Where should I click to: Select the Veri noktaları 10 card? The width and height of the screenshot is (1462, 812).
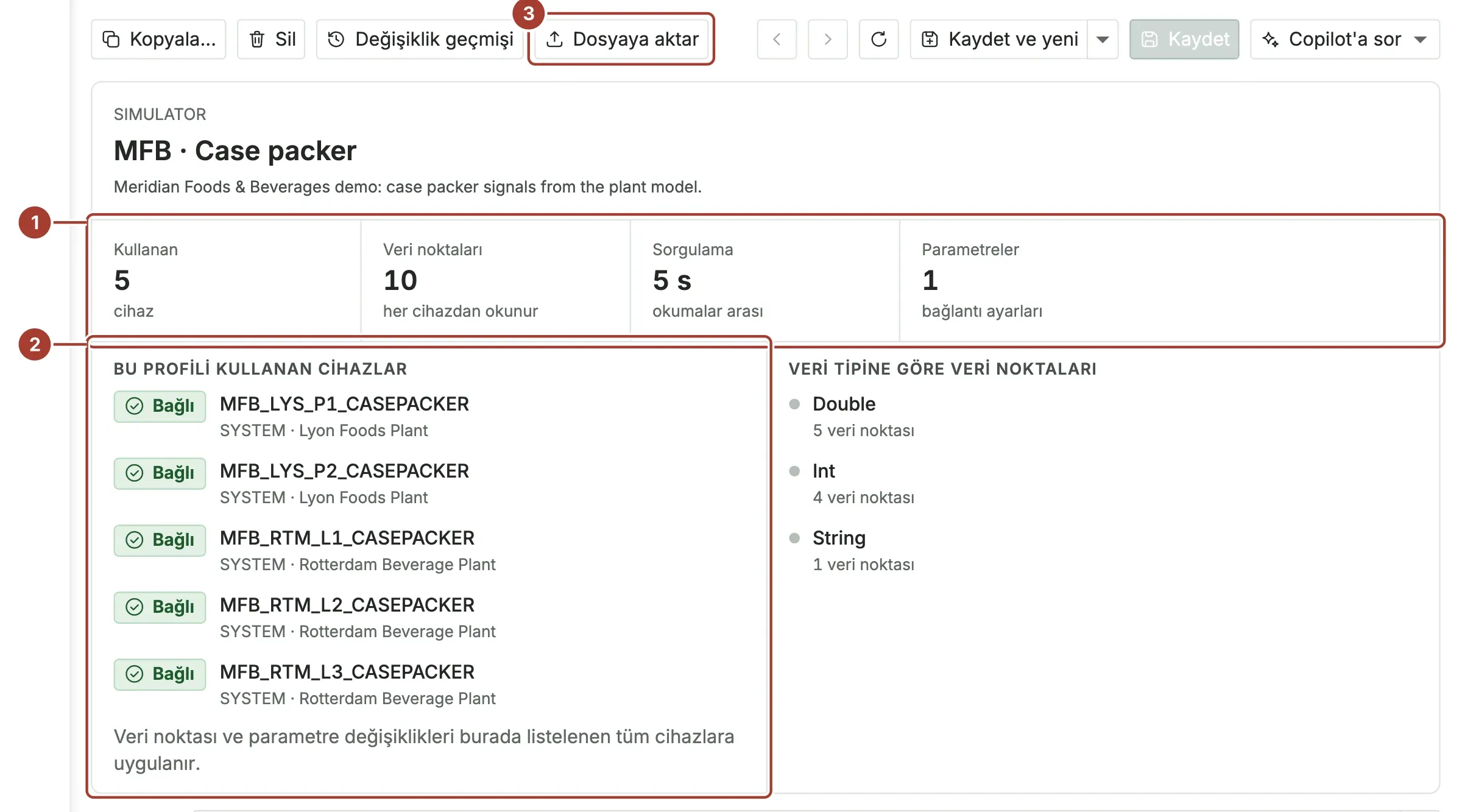(495, 280)
